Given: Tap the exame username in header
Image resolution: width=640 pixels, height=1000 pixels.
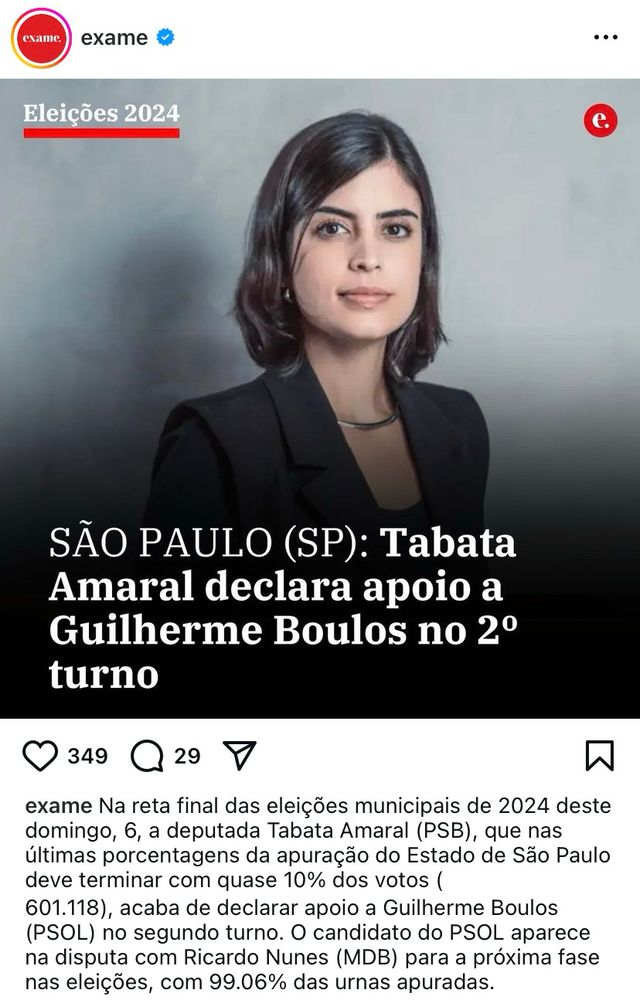Looking at the screenshot, I should pos(114,38).
